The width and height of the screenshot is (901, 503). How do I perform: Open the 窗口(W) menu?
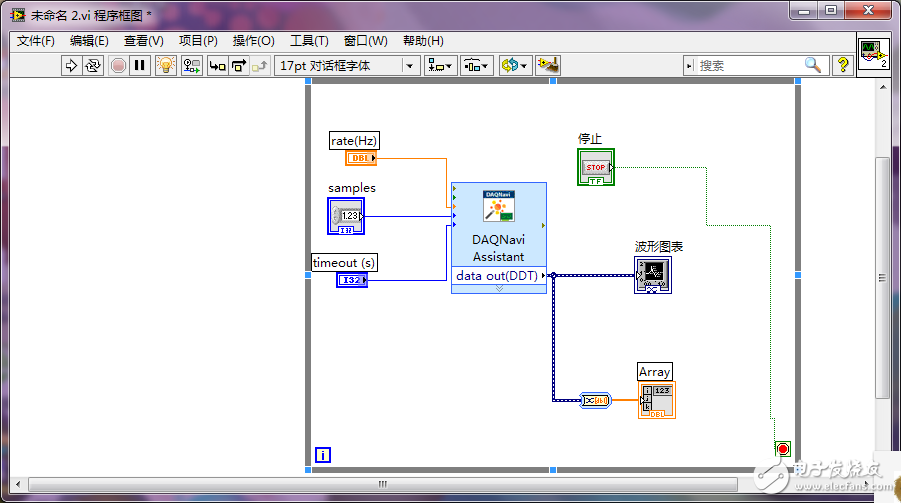[365, 41]
